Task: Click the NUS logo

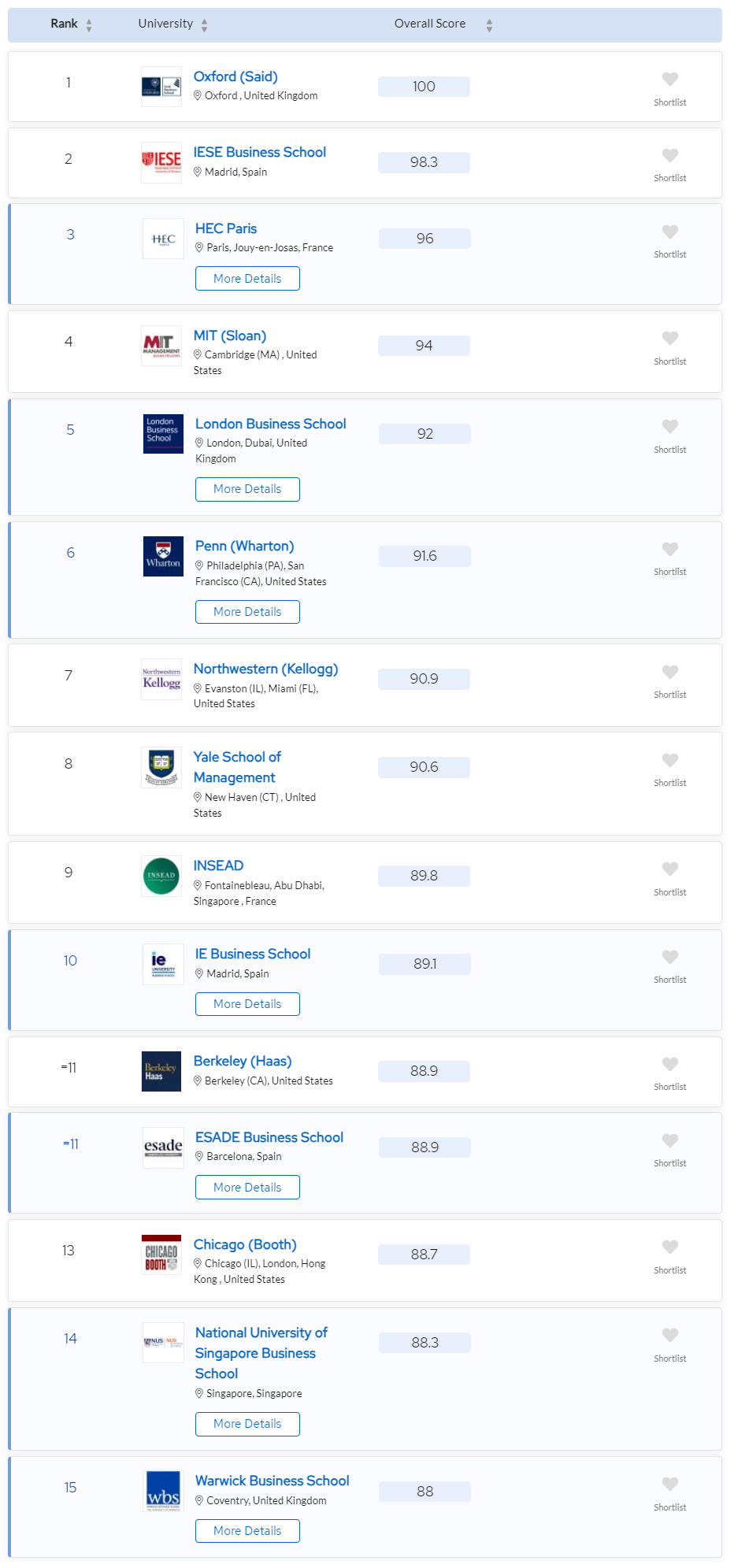Action: click(163, 1343)
